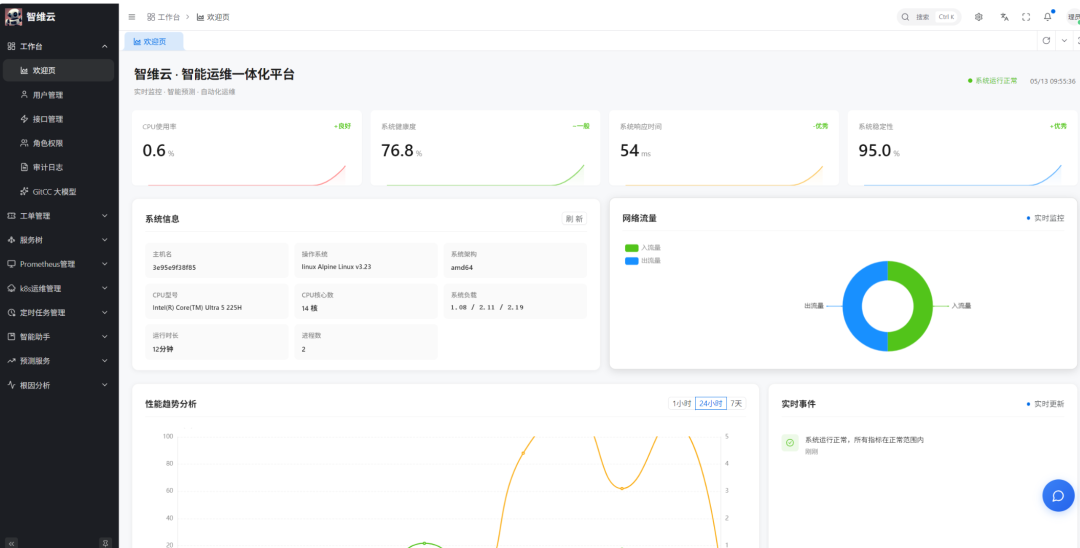The width and height of the screenshot is (1080, 548).
Task: Open 角色权限 in sidebar
Action: pos(59,143)
